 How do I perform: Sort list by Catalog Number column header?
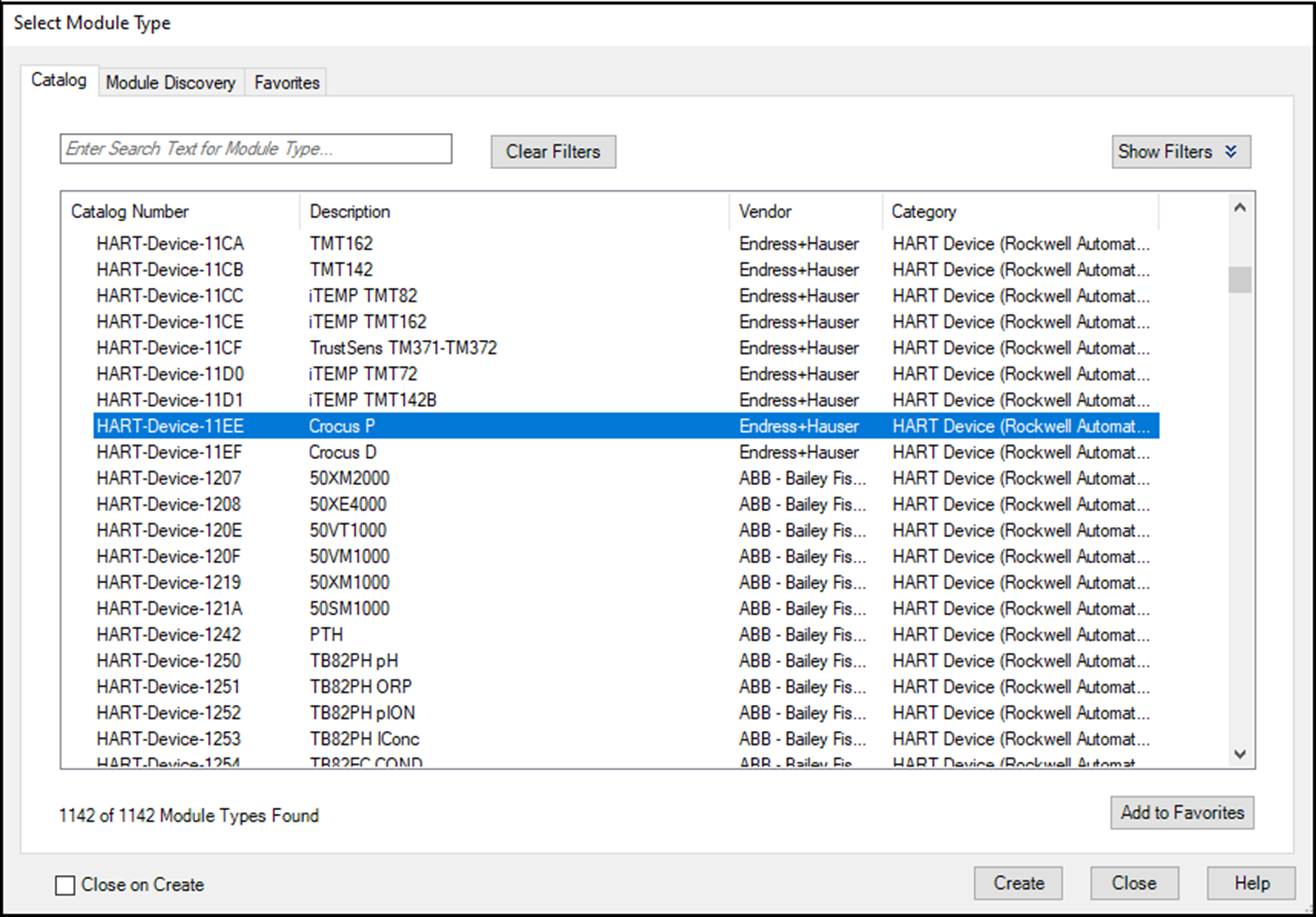coord(181,211)
